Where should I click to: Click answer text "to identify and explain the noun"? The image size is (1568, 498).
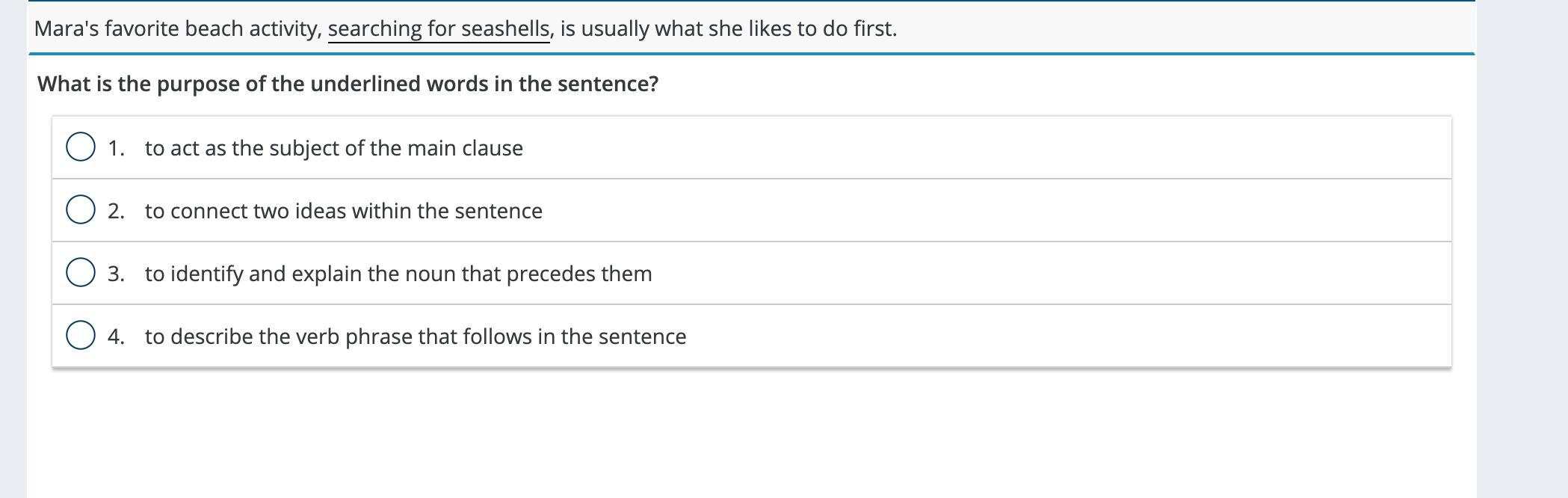(398, 274)
